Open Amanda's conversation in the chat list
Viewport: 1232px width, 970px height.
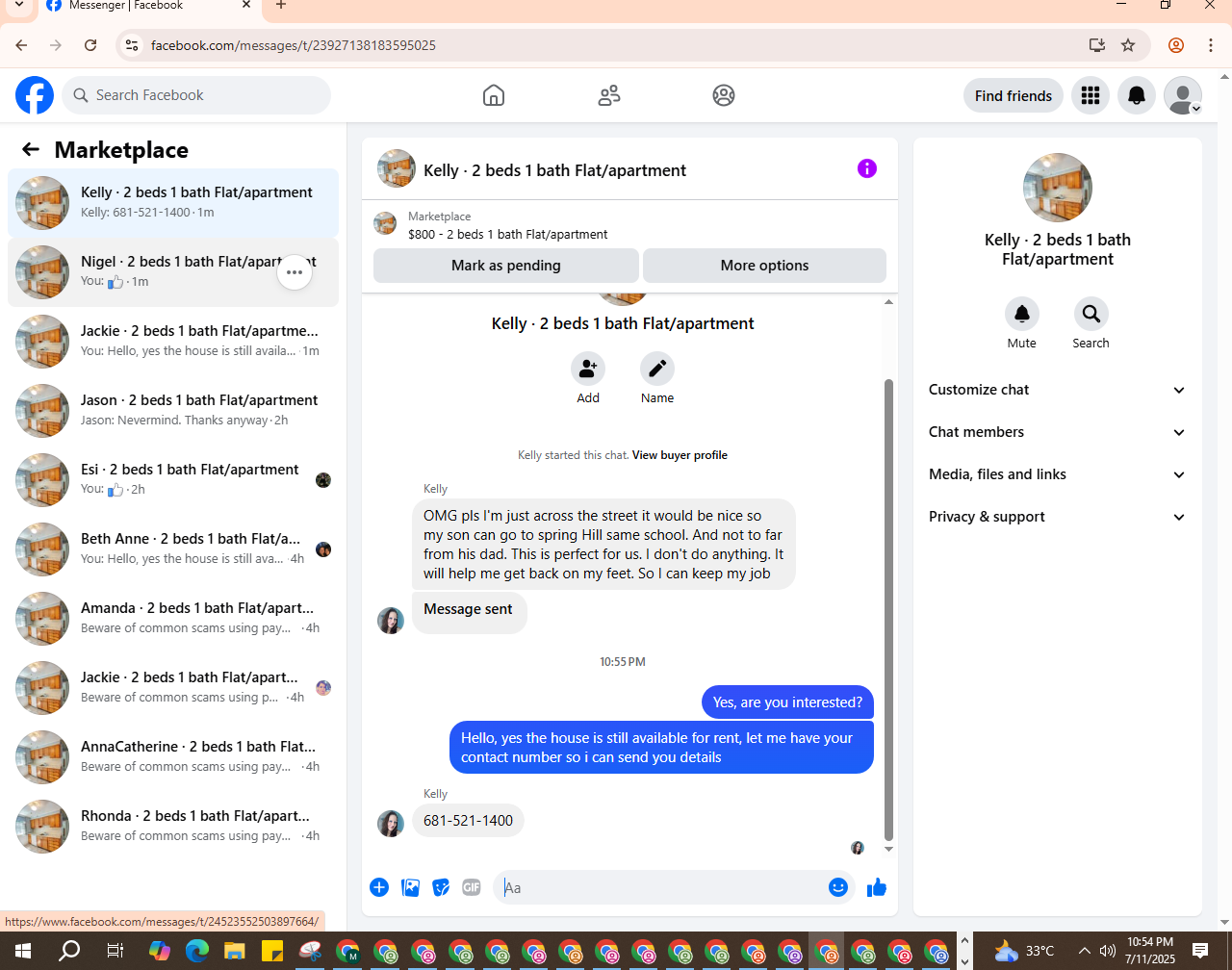(173, 619)
